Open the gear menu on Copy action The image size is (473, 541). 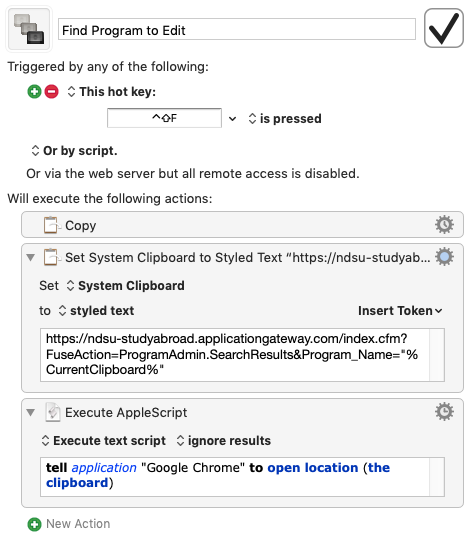444,225
